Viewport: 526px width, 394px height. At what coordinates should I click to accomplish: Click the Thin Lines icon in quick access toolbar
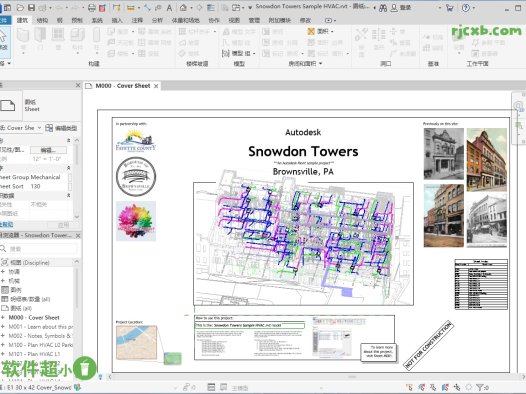pos(211,7)
